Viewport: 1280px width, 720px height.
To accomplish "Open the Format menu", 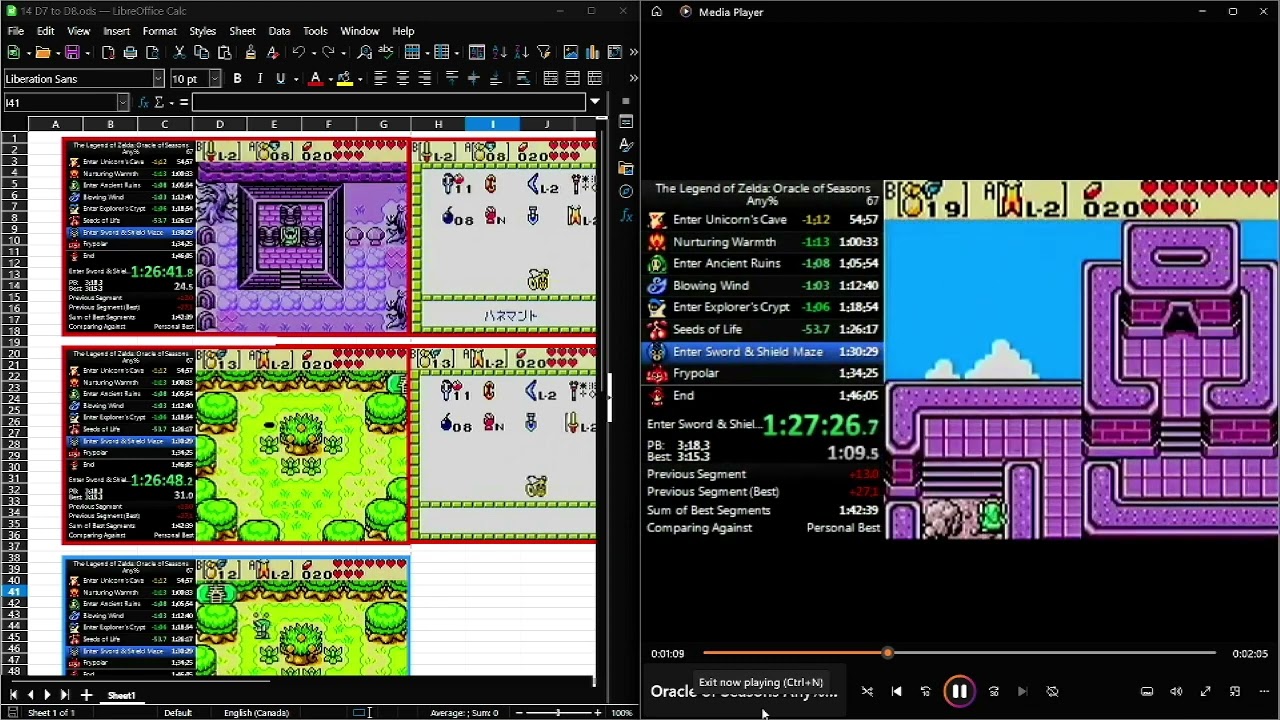I will [159, 31].
